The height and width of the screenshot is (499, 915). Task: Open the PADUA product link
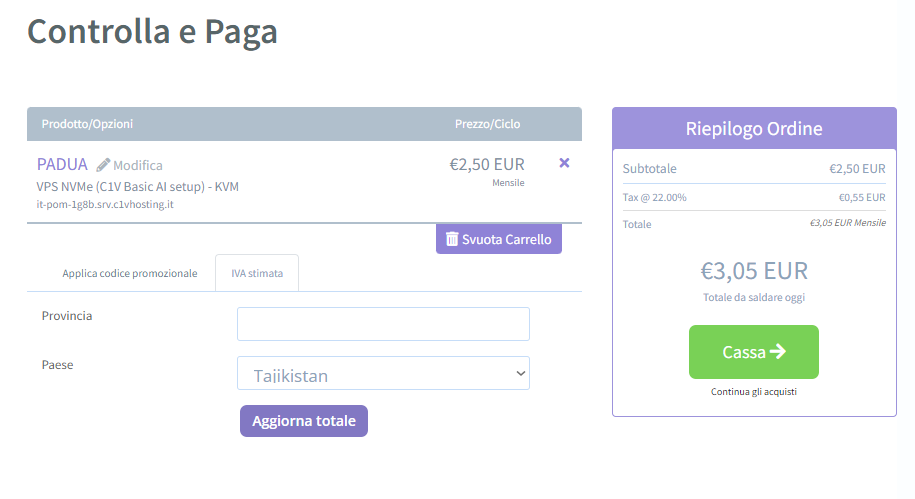(62, 165)
